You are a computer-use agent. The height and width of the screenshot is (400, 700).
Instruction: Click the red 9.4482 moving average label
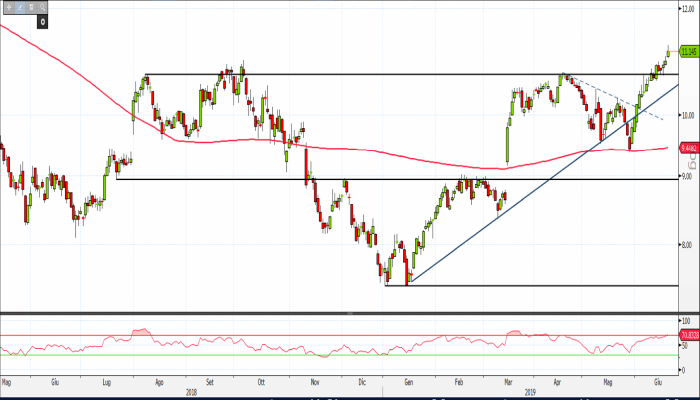[x=688, y=148]
